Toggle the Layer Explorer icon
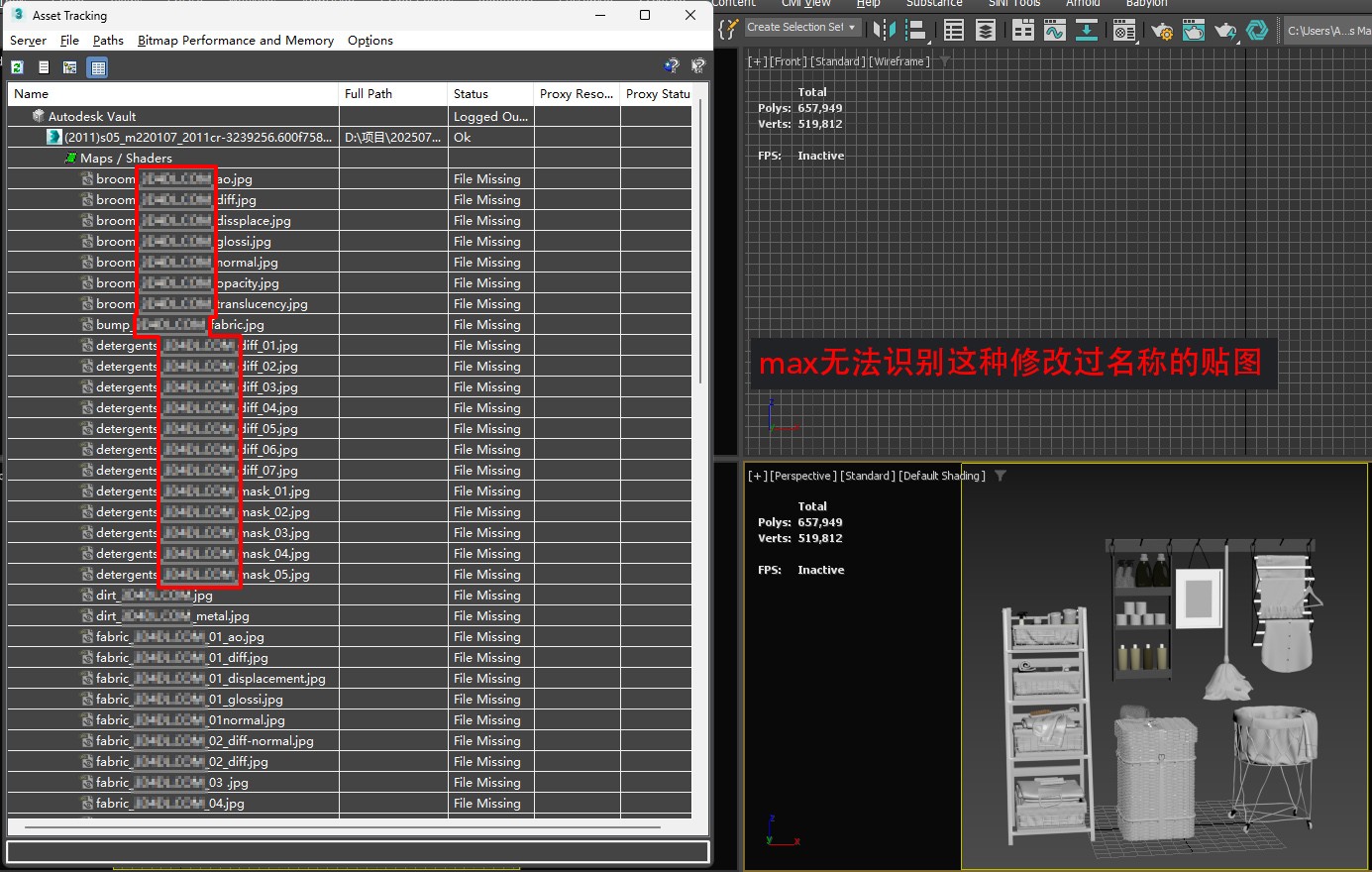 986,31
